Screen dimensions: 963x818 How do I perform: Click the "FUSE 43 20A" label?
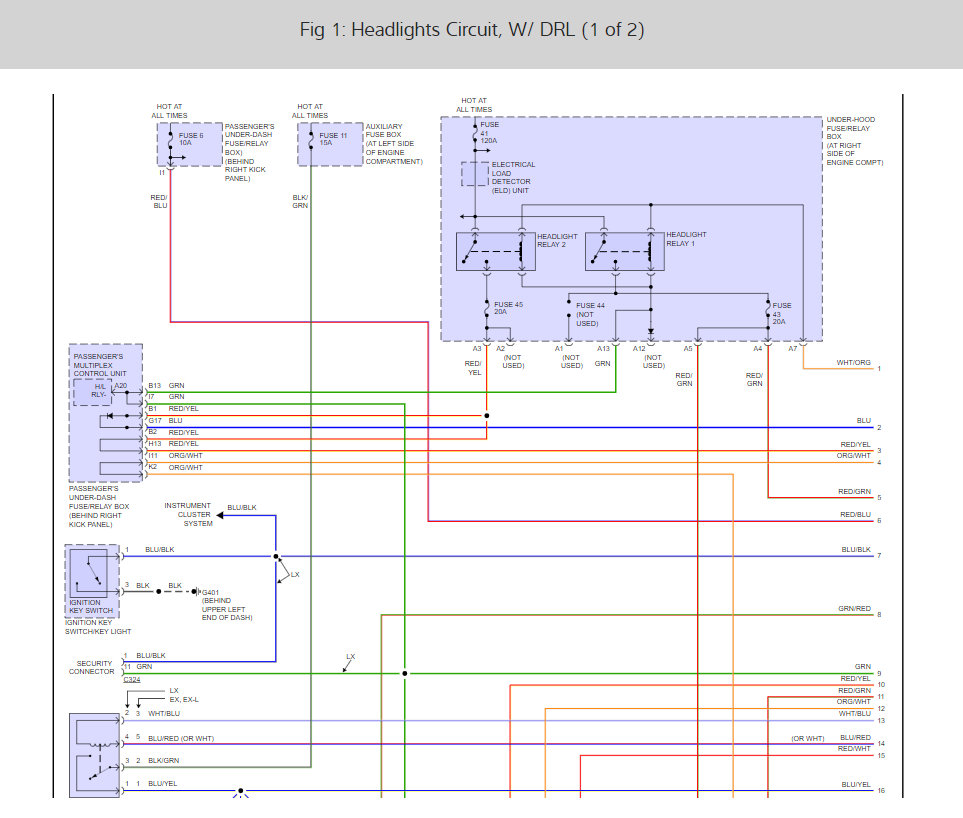pos(782,313)
